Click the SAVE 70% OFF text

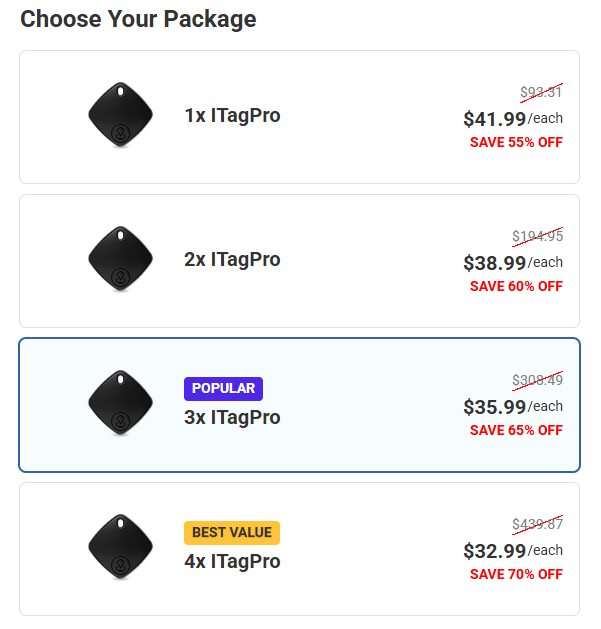click(516, 574)
